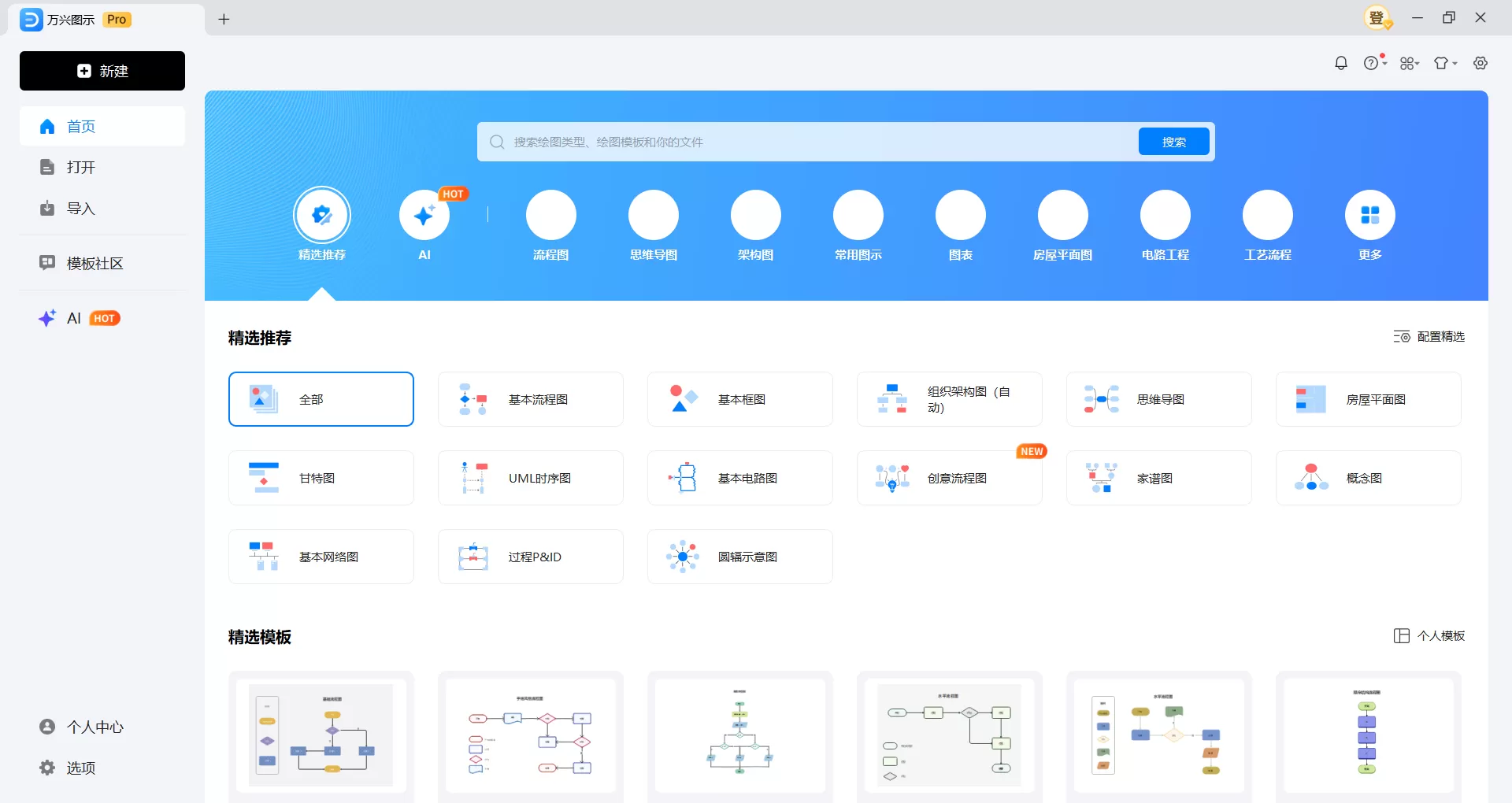
Task: Click the notification bell icon
Action: pyautogui.click(x=1341, y=63)
